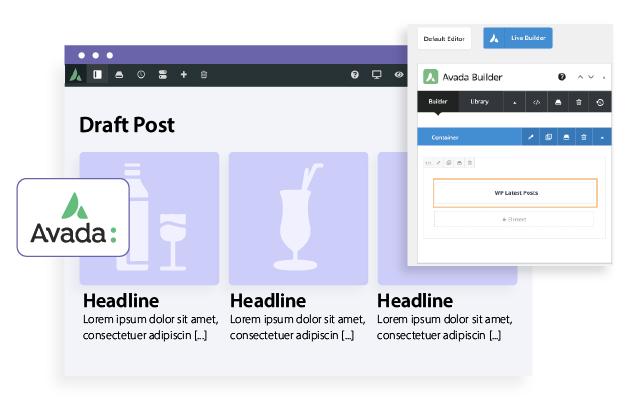Open the custom code icon in tab bar

pos(536,102)
